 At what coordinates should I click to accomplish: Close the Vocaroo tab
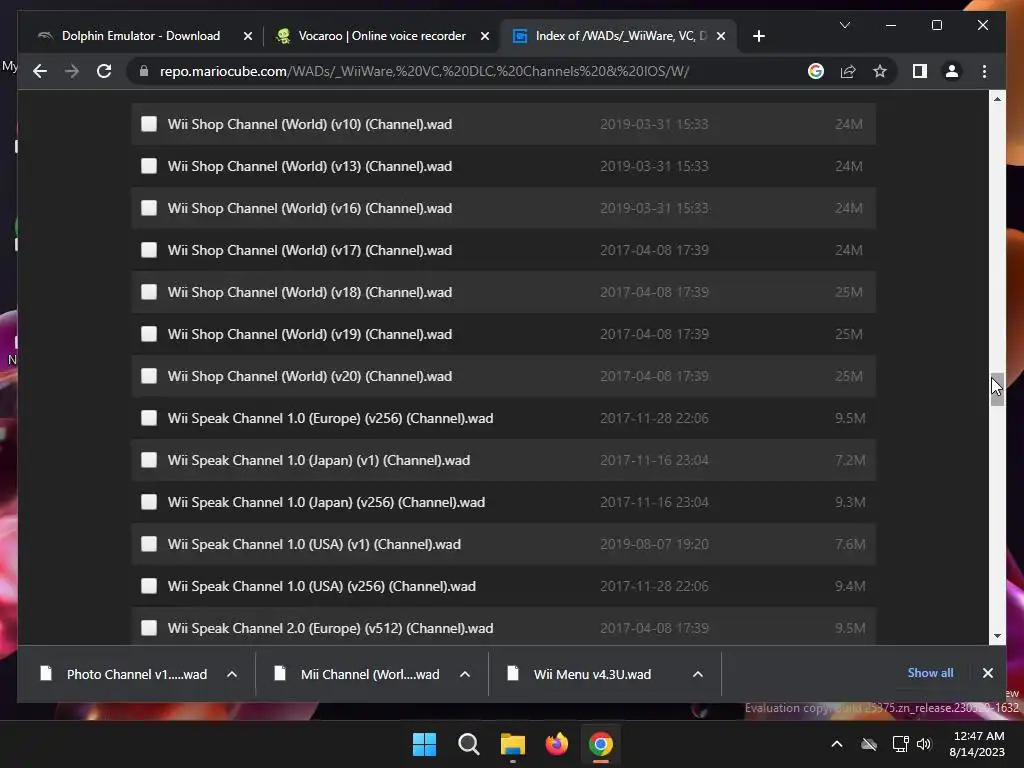pos(485,37)
